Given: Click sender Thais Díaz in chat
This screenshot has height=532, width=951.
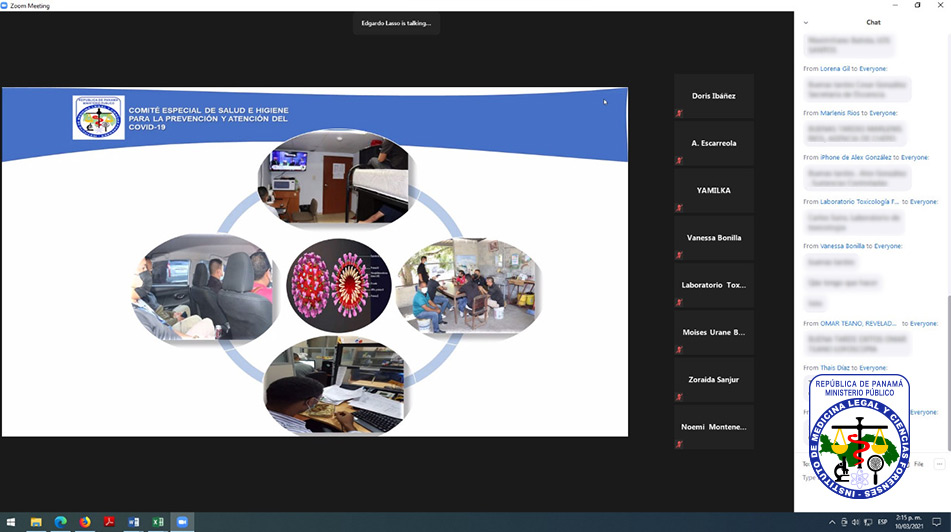Looking at the screenshot, I should pyautogui.click(x=835, y=368).
